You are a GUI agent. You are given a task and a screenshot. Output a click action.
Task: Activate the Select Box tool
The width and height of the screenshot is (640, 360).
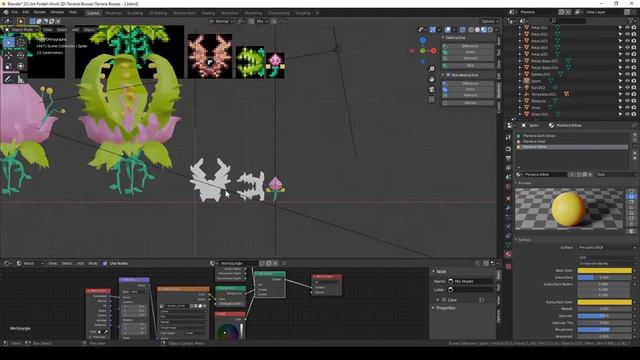9,42
